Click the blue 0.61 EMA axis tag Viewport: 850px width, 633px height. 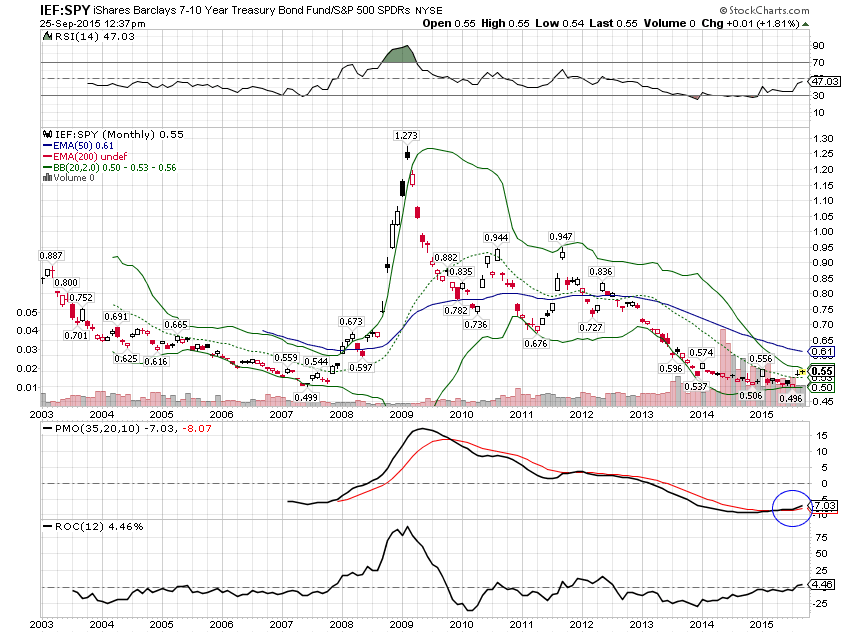coord(822,352)
